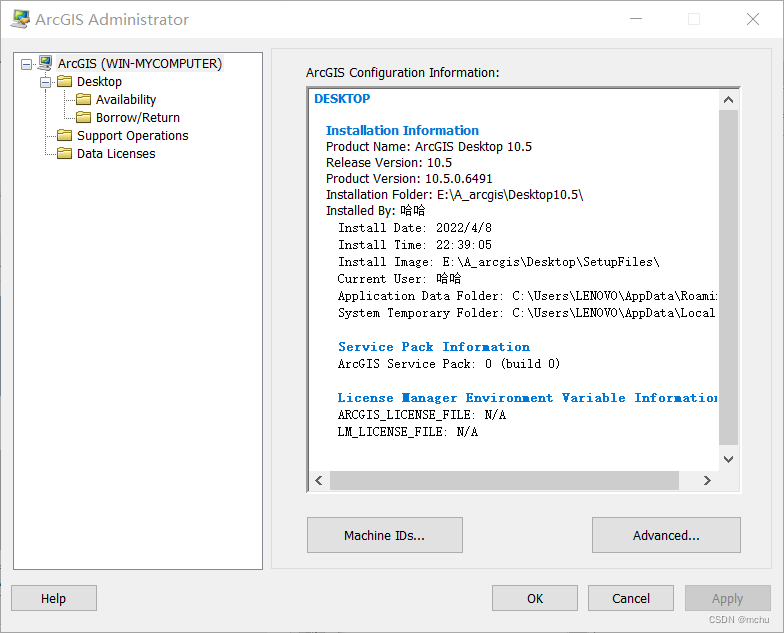Click the Cancel button

(630, 598)
